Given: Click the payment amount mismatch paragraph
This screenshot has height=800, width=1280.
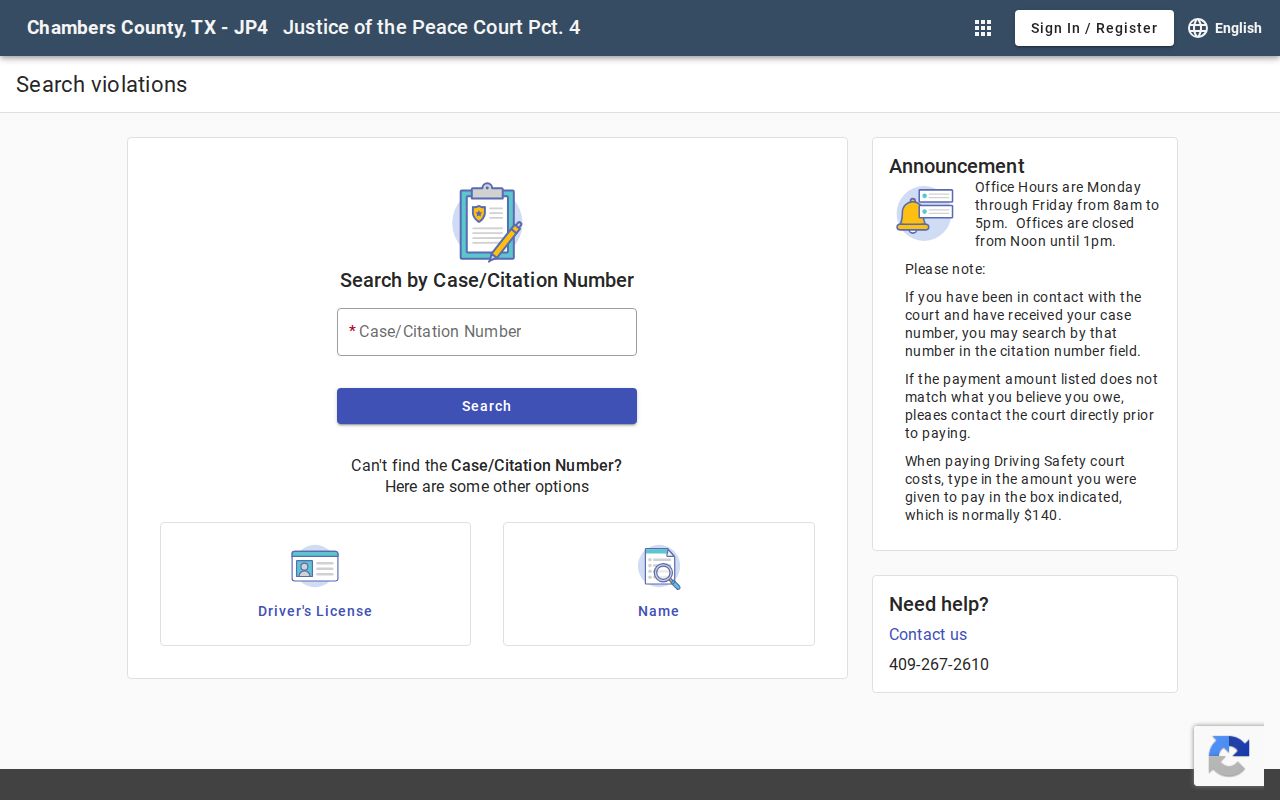Looking at the screenshot, I should point(1031,406).
